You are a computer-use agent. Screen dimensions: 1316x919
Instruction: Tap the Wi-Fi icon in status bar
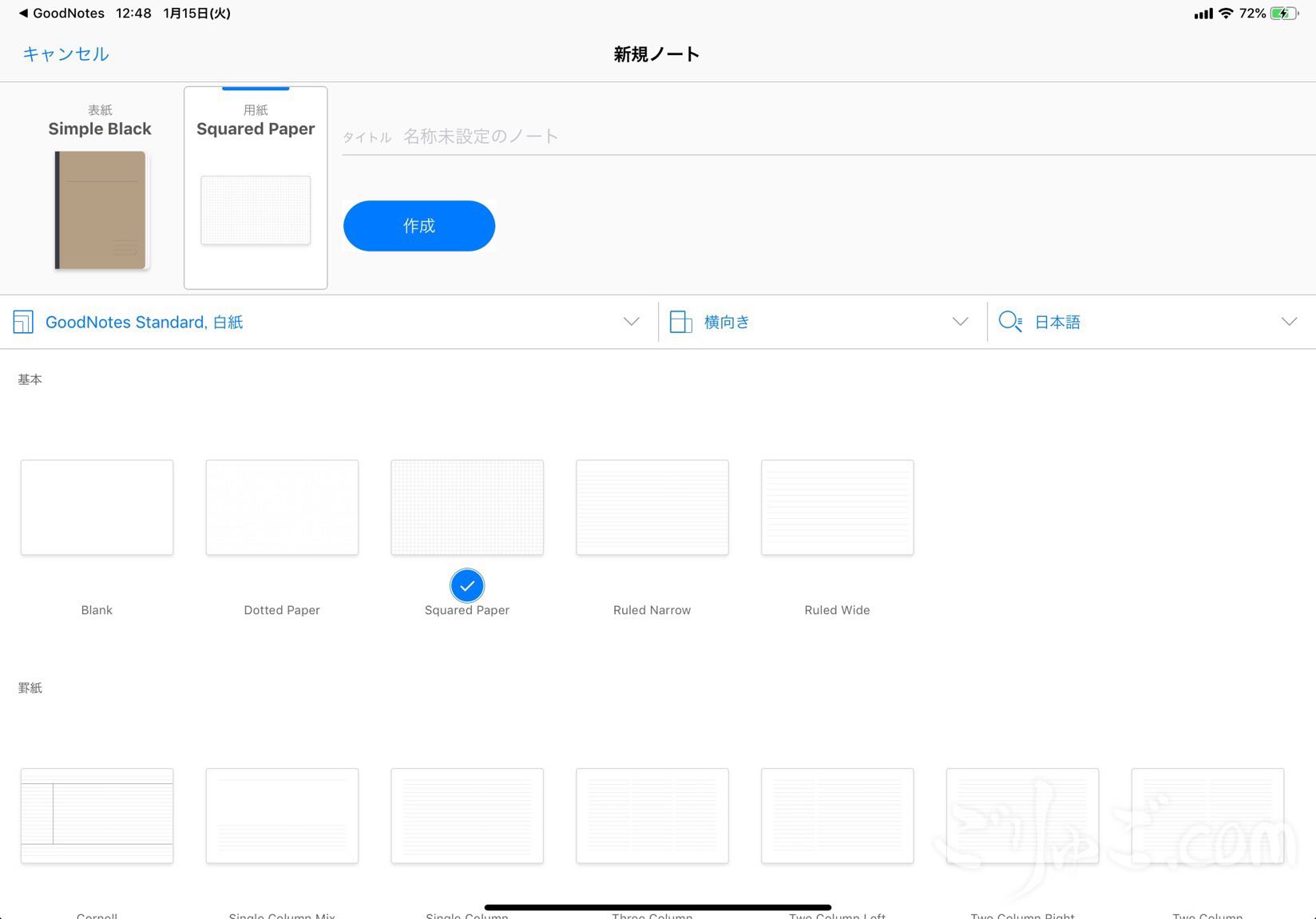coord(1225,14)
